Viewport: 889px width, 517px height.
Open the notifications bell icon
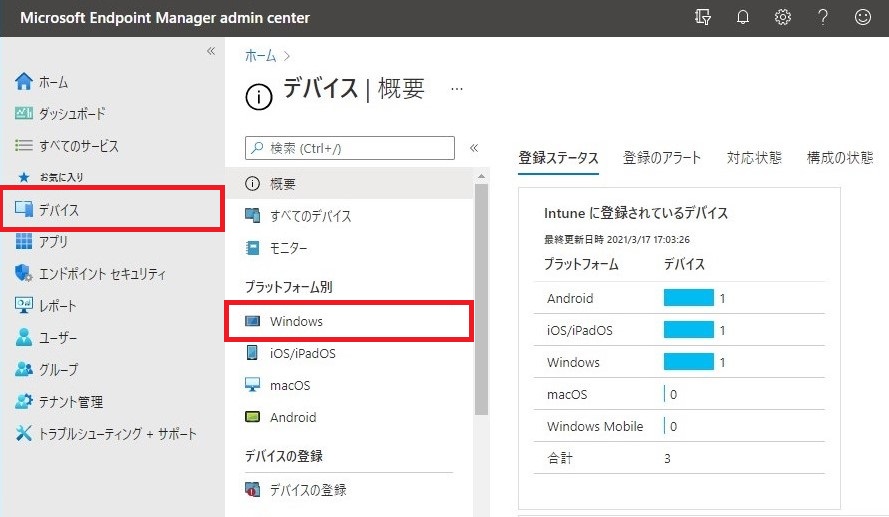742,17
